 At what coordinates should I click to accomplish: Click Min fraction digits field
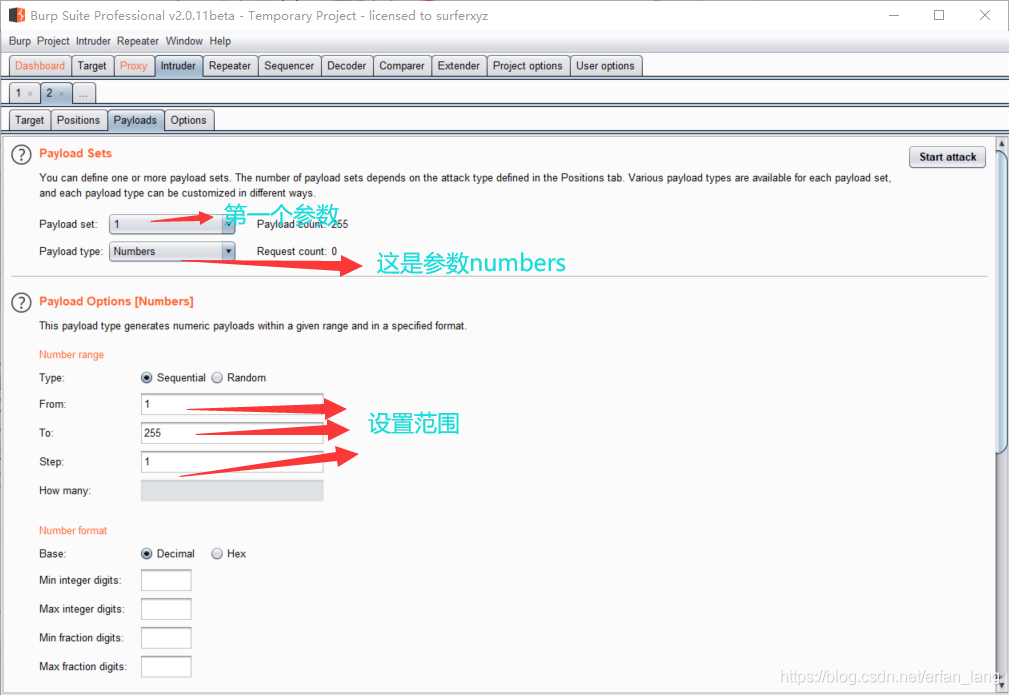166,638
